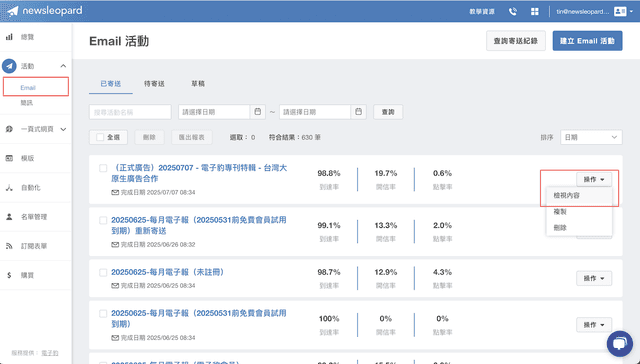
Task: Click the 名單管理 person icon
Action: pos(9,217)
